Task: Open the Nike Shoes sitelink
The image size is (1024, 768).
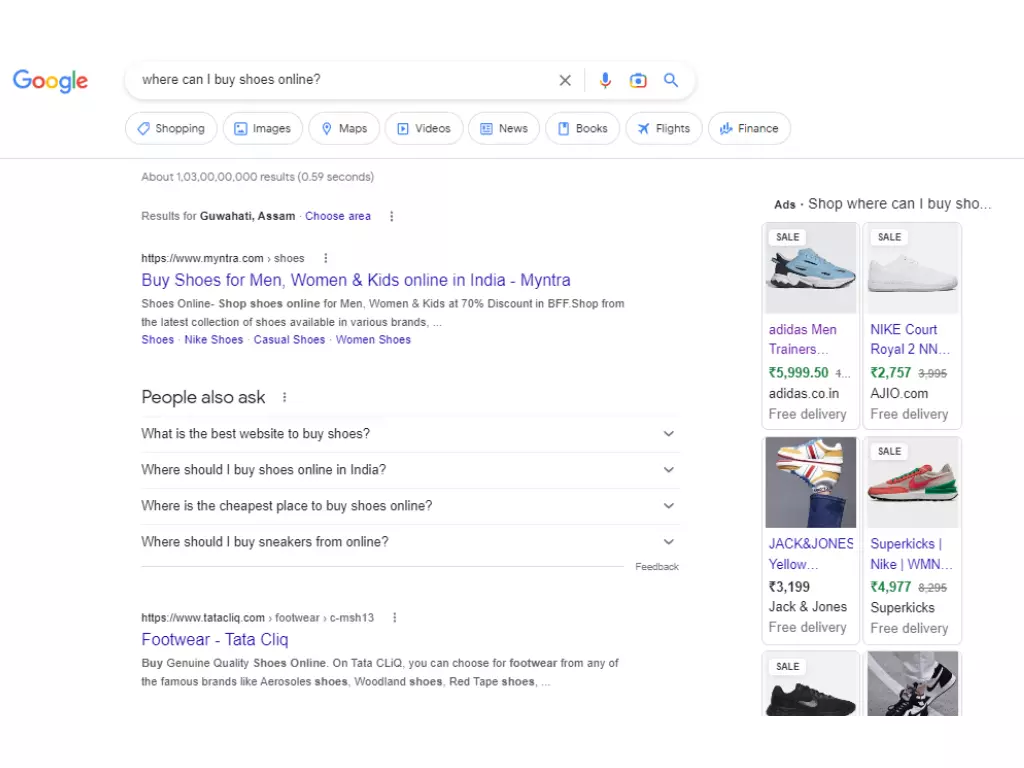Action: (214, 340)
